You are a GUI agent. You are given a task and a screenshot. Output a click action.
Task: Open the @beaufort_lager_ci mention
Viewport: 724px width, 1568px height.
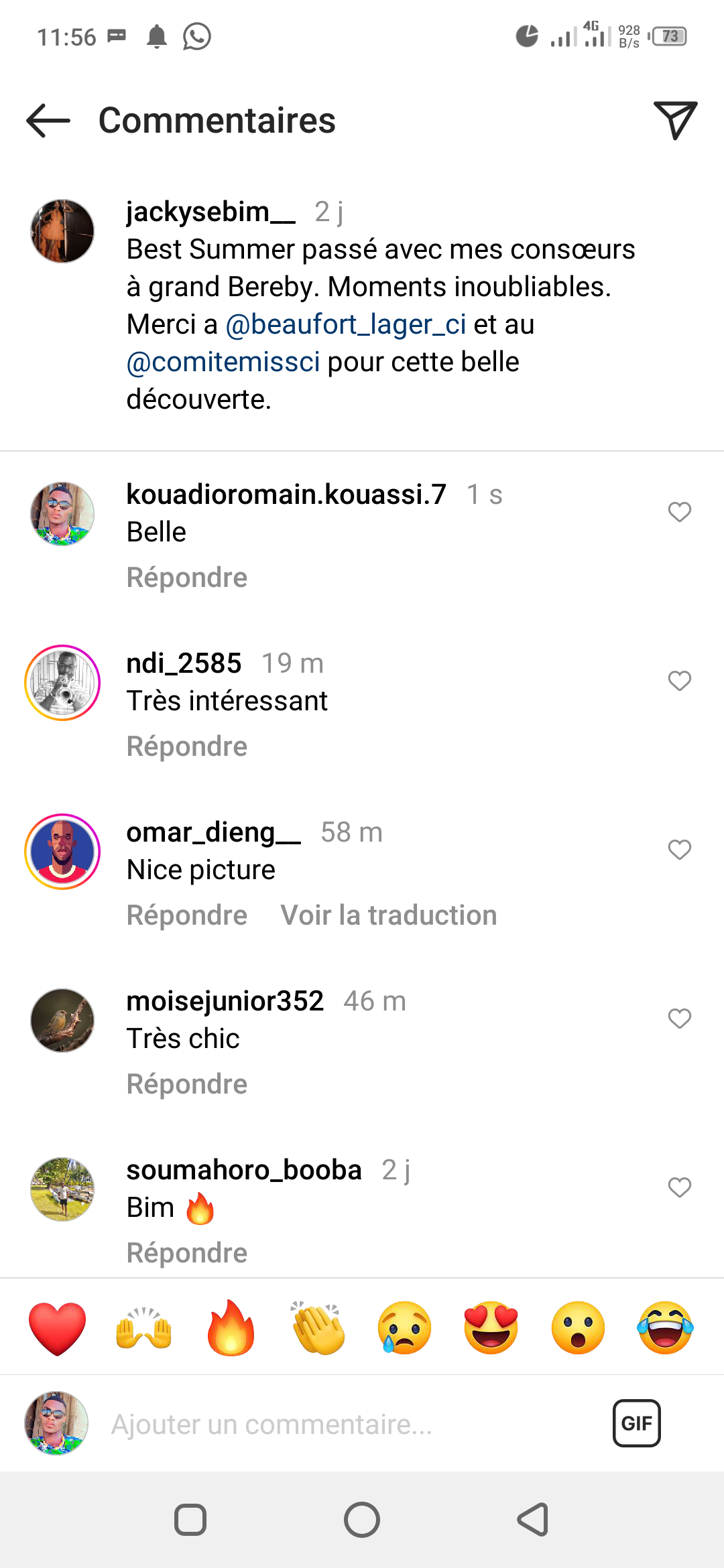point(346,324)
